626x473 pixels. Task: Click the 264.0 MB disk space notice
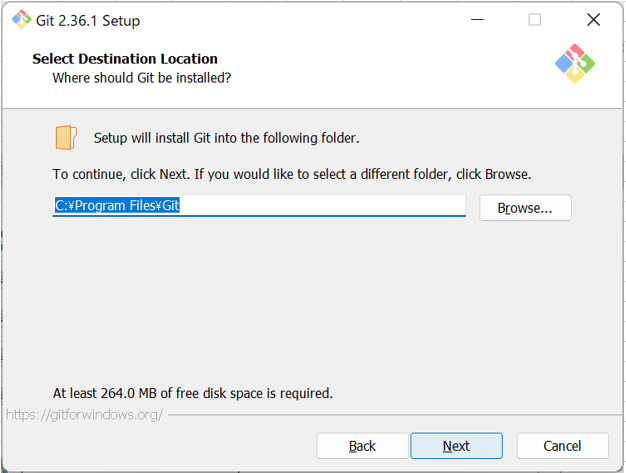192,393
